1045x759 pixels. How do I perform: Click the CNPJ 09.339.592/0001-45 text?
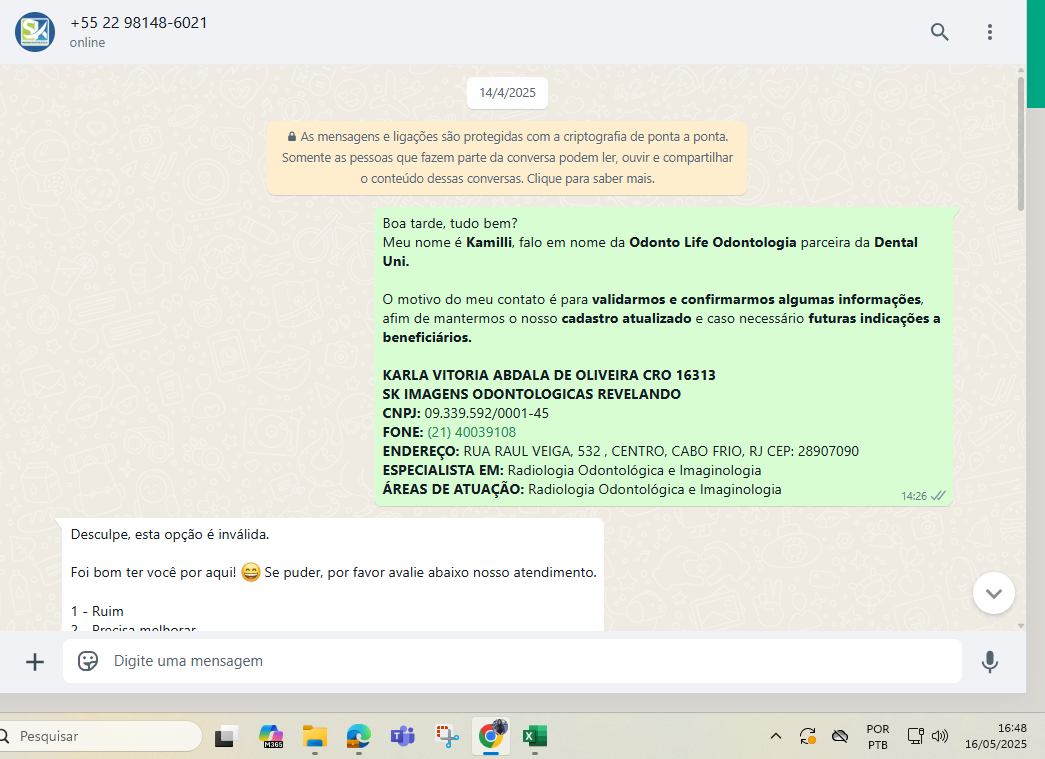tap(465, 413)
